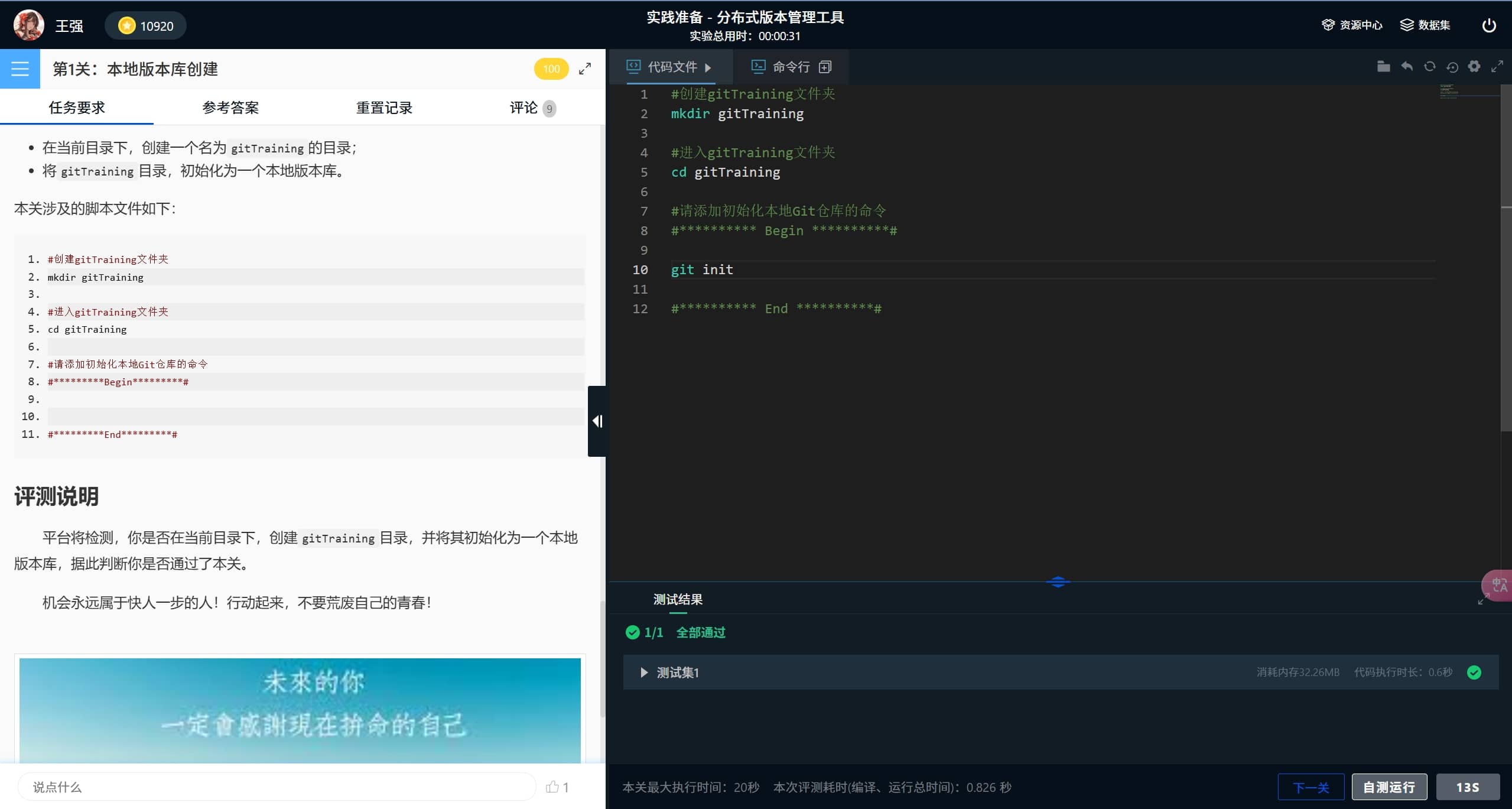
Task: Collapse the left task panel with side arrow
Action: pos(597,421)
